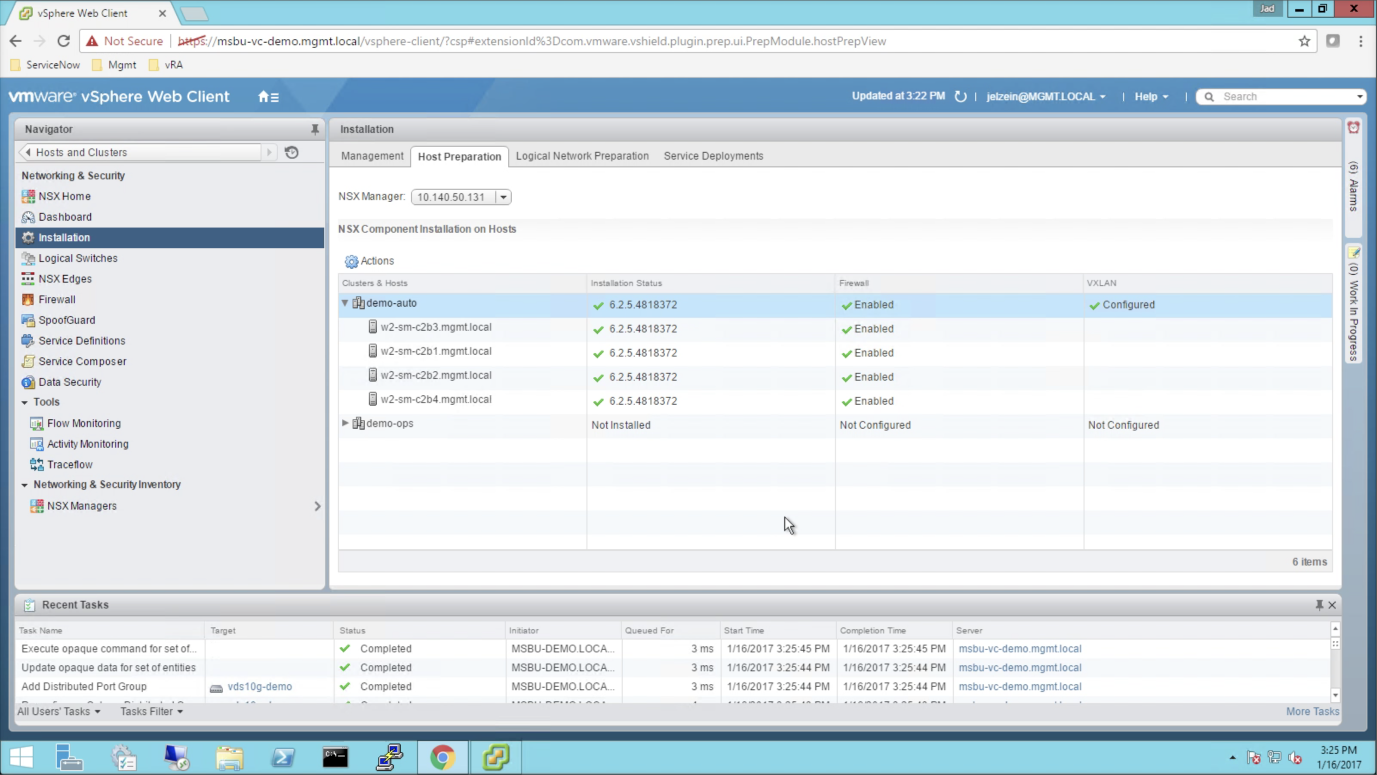Open the Actions gear menu
The image size is (1377, 775).
[369, 261]
